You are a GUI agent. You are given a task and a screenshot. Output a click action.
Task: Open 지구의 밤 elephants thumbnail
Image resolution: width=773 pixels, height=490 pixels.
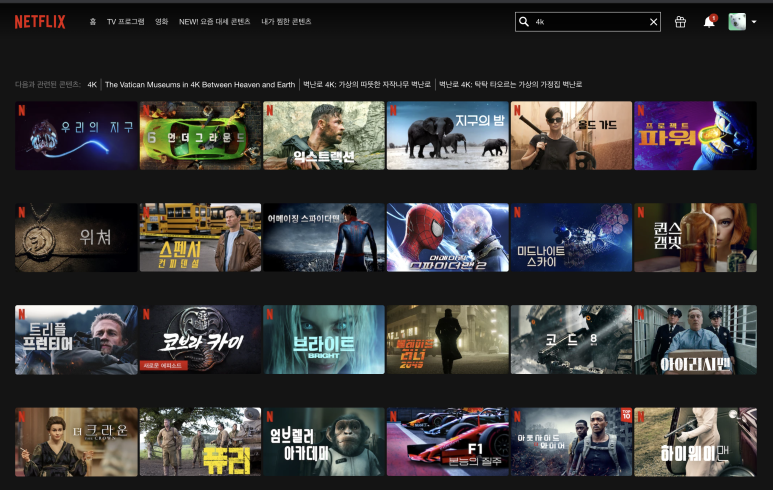click(x=448, y=136)
